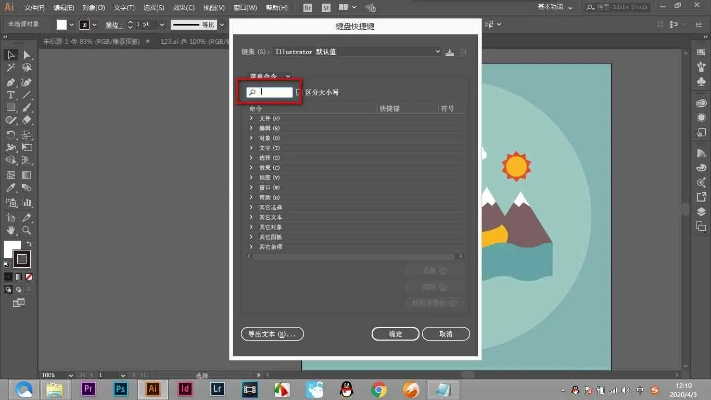This screenshot has width=711, height=400.
Task: Expand the 窗口 command group
Action: [251, 187]
